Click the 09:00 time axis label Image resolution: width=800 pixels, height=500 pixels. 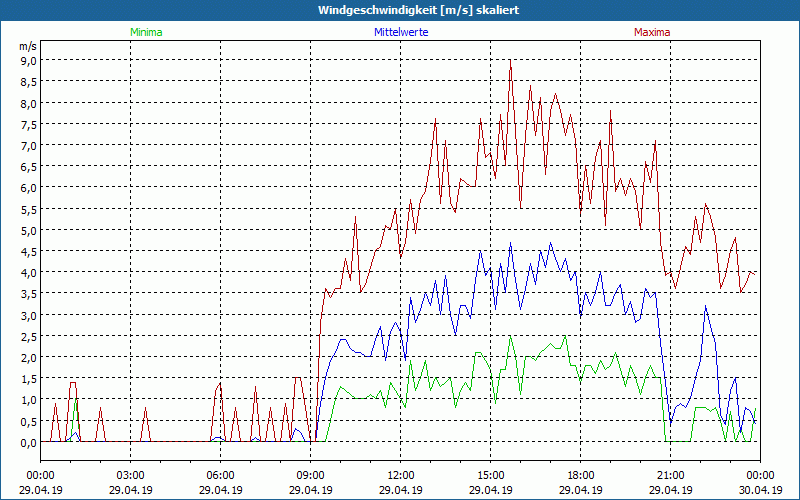[311, 476]
